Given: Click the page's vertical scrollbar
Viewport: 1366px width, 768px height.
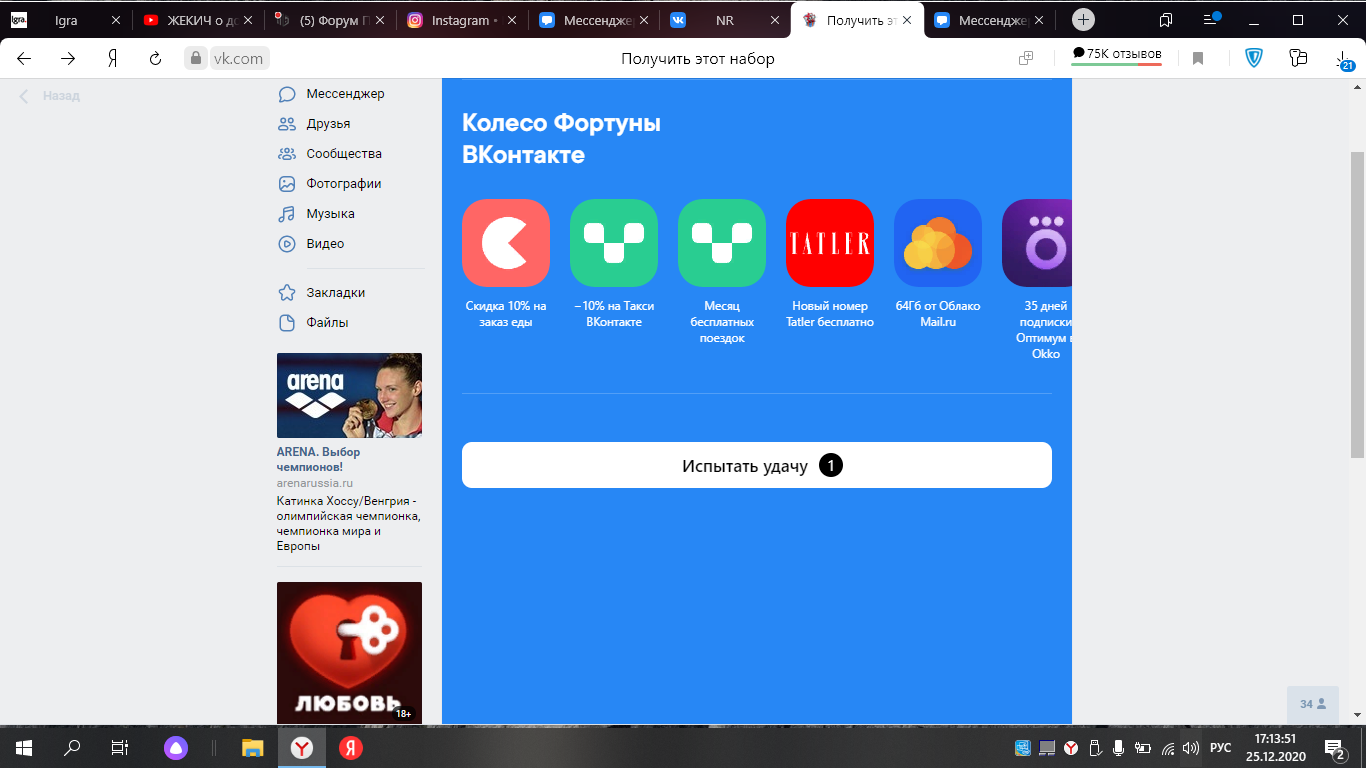Looking at the screenshot, I should coord(1357,304).
